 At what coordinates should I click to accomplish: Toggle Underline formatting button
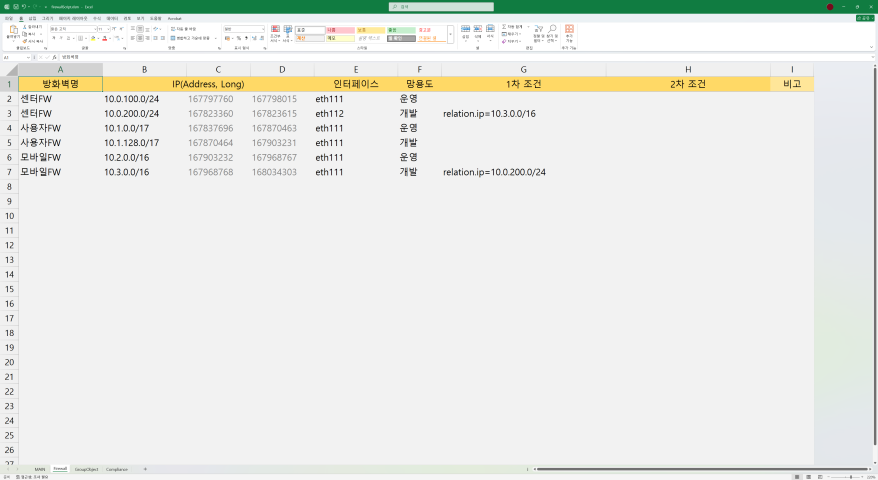coord(68,38)
